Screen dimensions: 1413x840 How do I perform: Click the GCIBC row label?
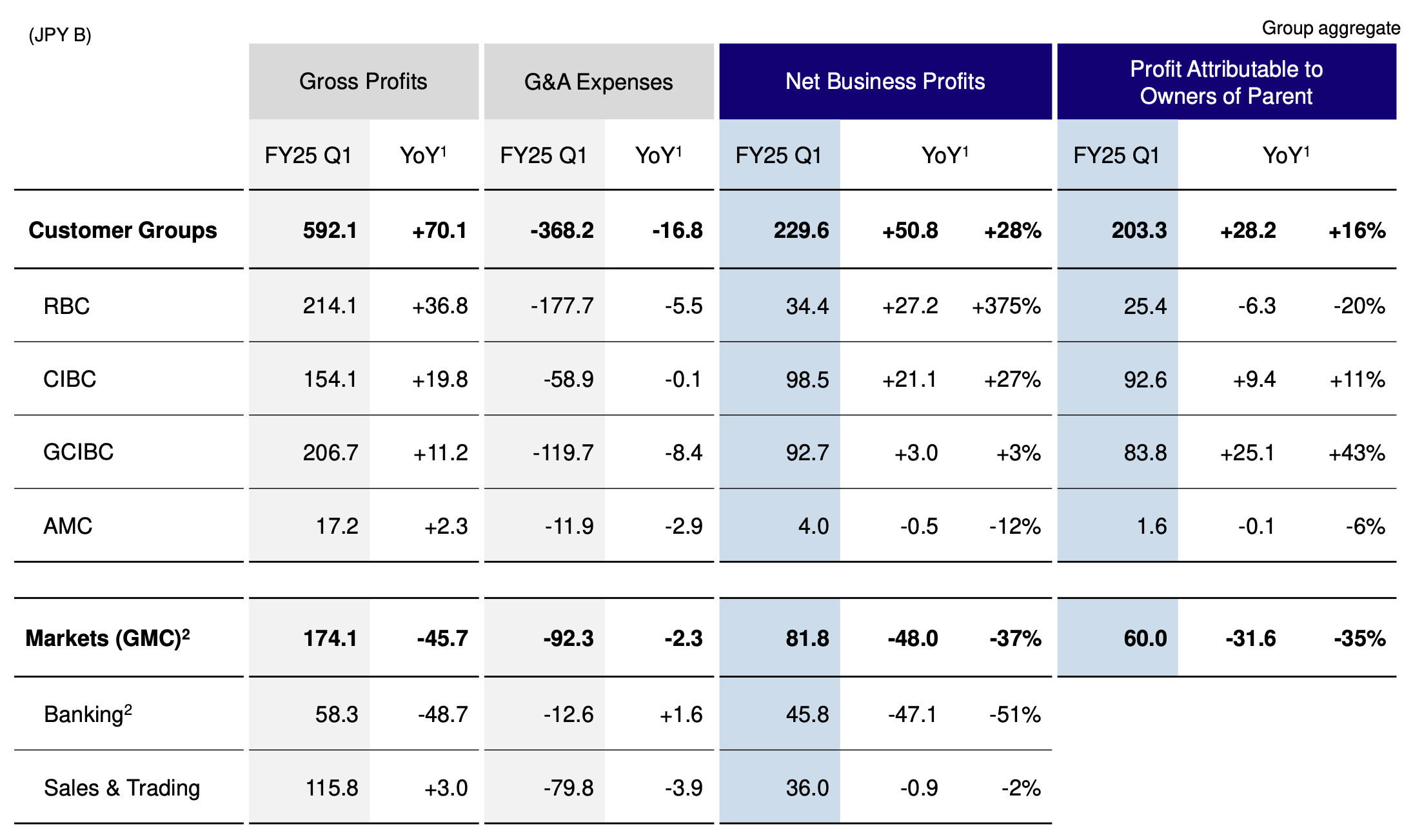pos(78,452)
